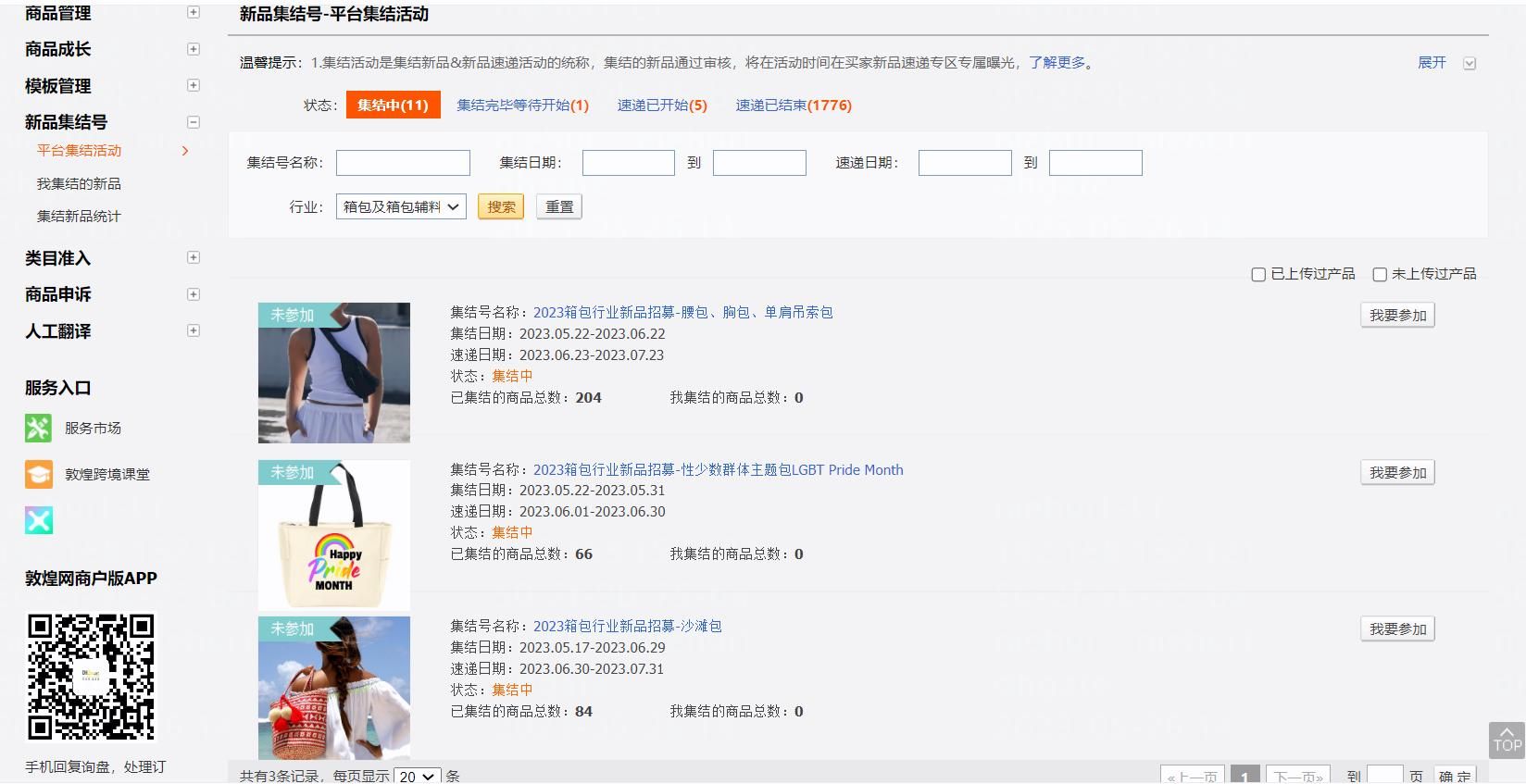Viewport: 1526px width, 784px height.
Task: Check the 未上传过产品 checkbox
Action: pos(1380,274)
